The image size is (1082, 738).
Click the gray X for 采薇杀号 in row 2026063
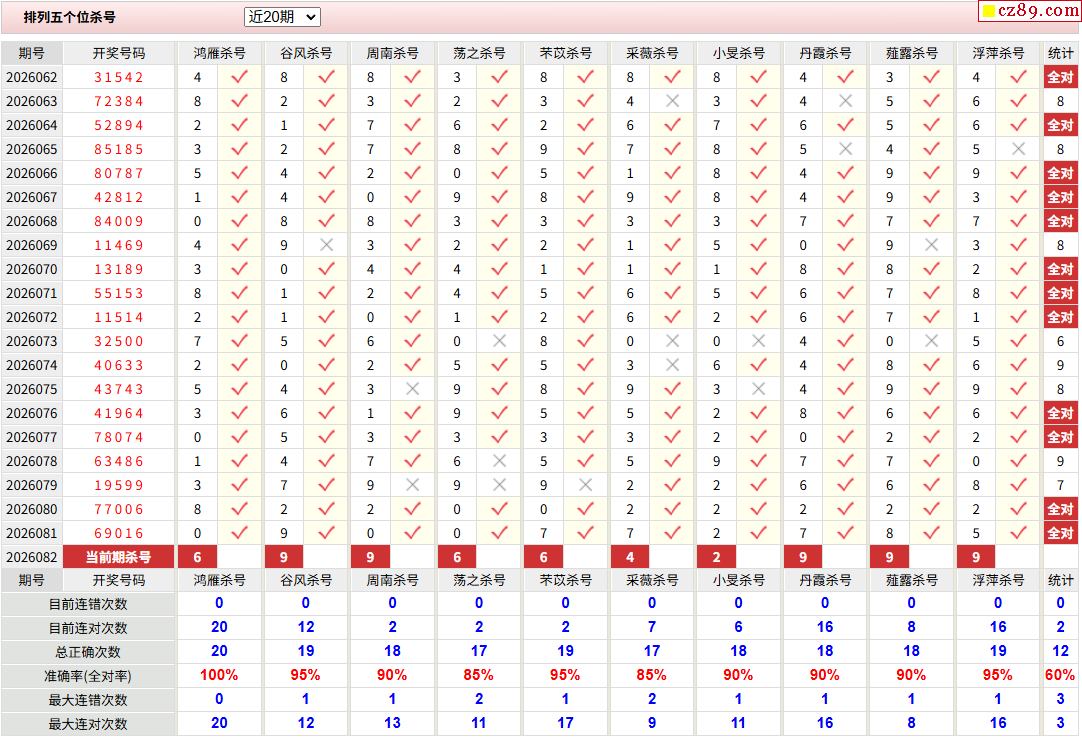coord(672,101)
